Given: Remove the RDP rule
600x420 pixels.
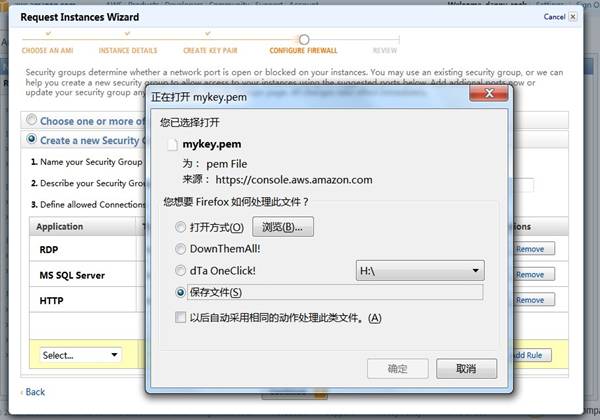Looking at the screenshot, I should [x=529, y=249].
